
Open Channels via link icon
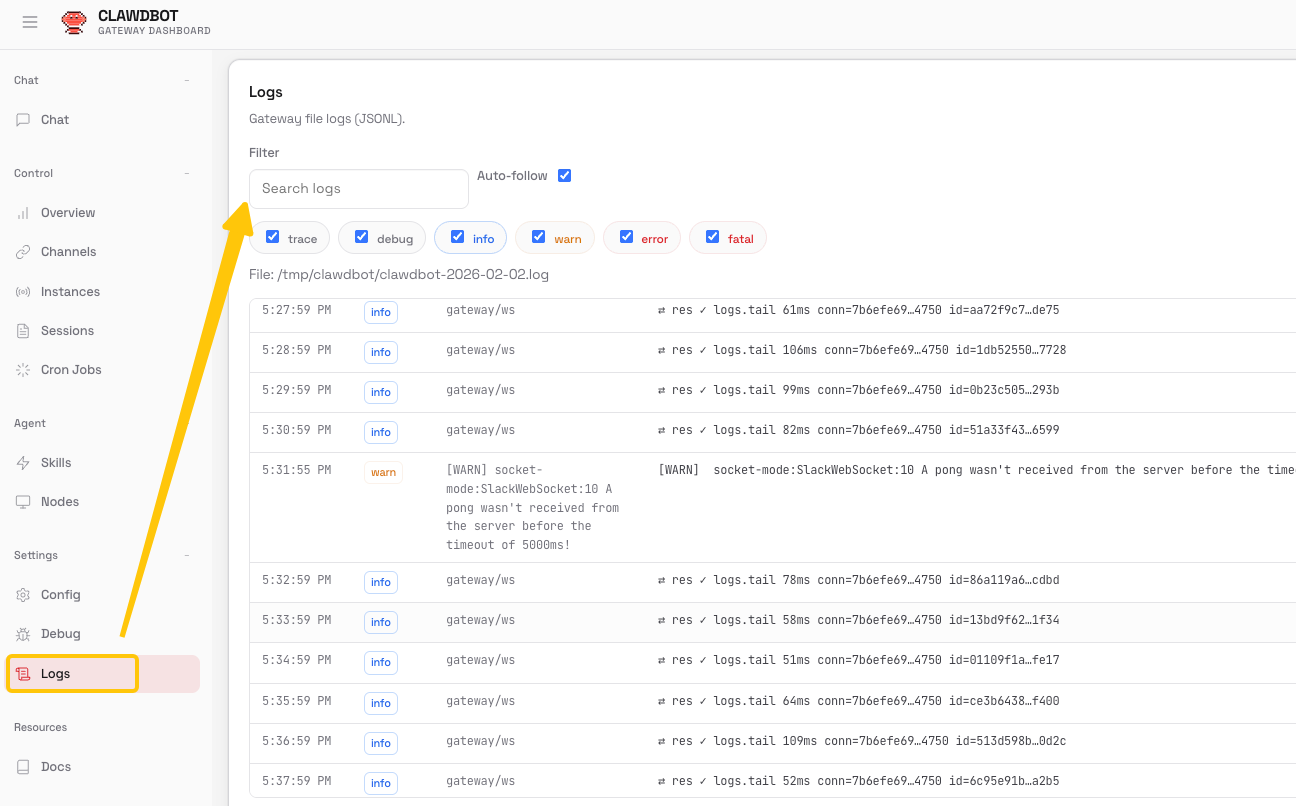(x=23, y=252)
